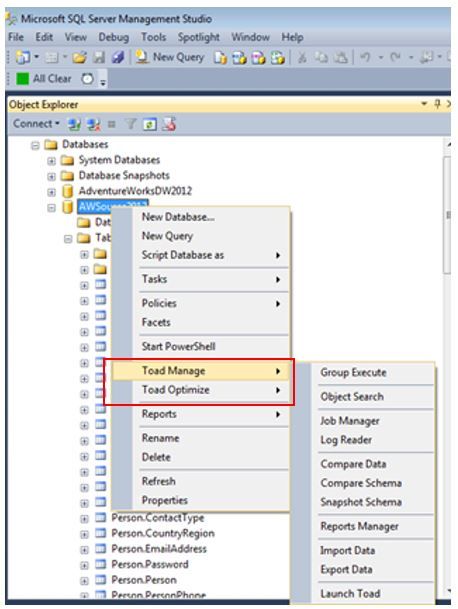
Task: Open the File menu
Action: coord(16,37)
